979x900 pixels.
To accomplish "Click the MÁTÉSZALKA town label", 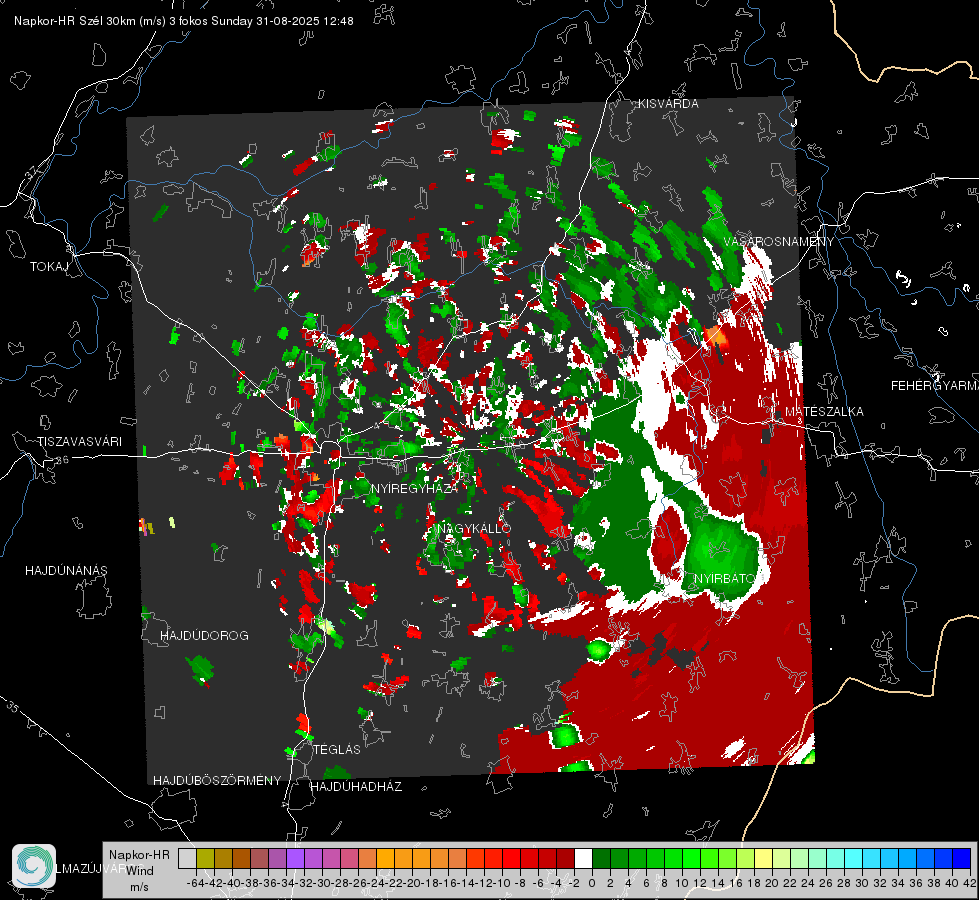I will (x=824, y=412).
